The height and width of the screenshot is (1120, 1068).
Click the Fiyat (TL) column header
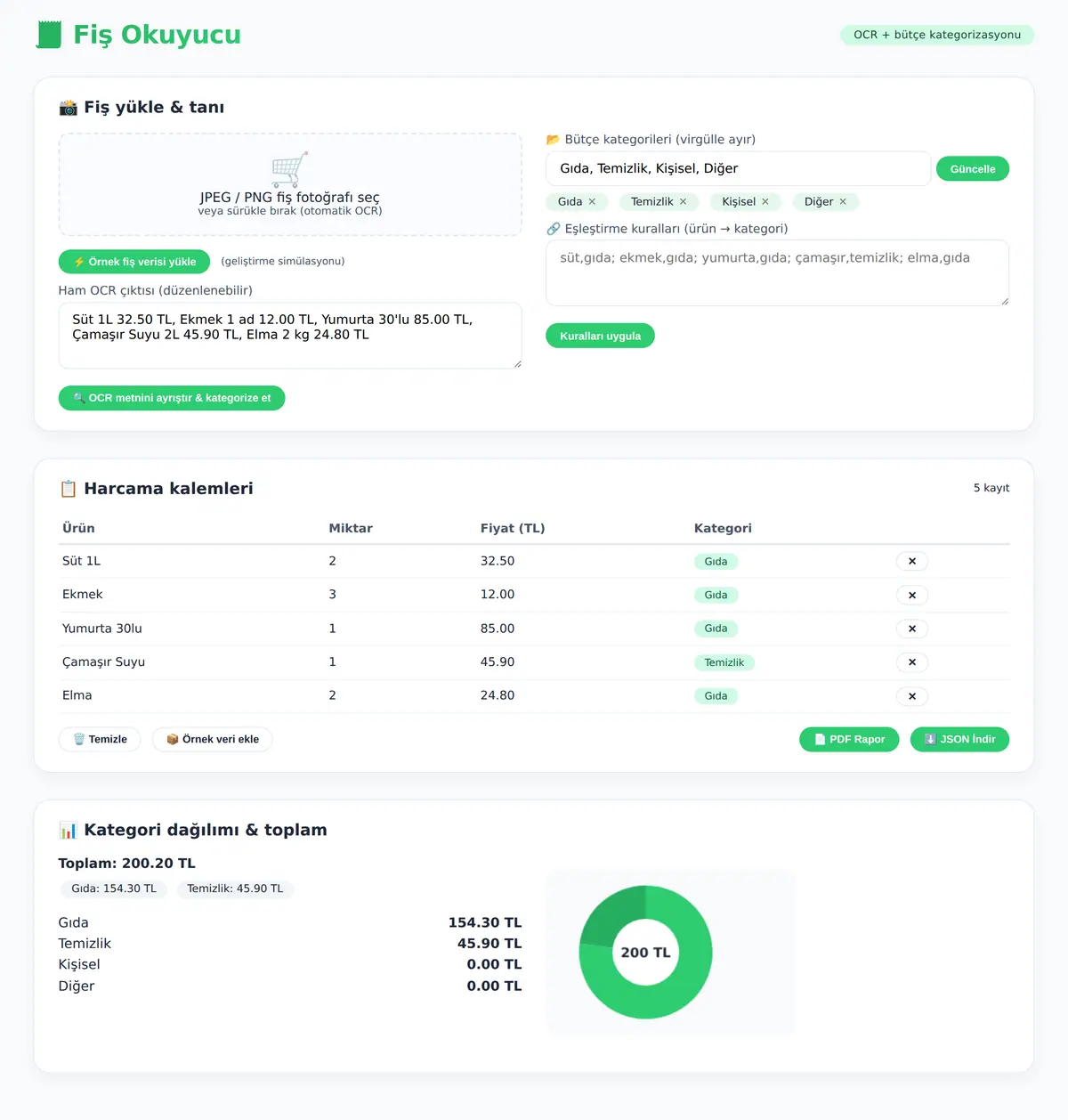click(513, 528)
